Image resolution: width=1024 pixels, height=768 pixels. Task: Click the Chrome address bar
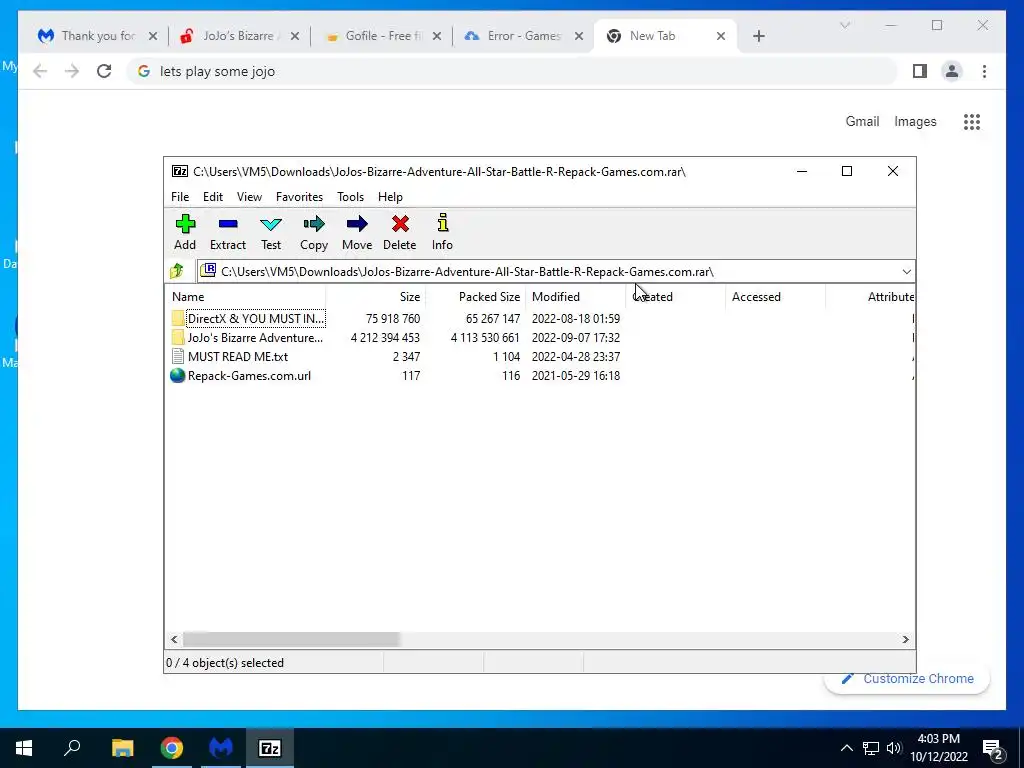coord(513,71)
